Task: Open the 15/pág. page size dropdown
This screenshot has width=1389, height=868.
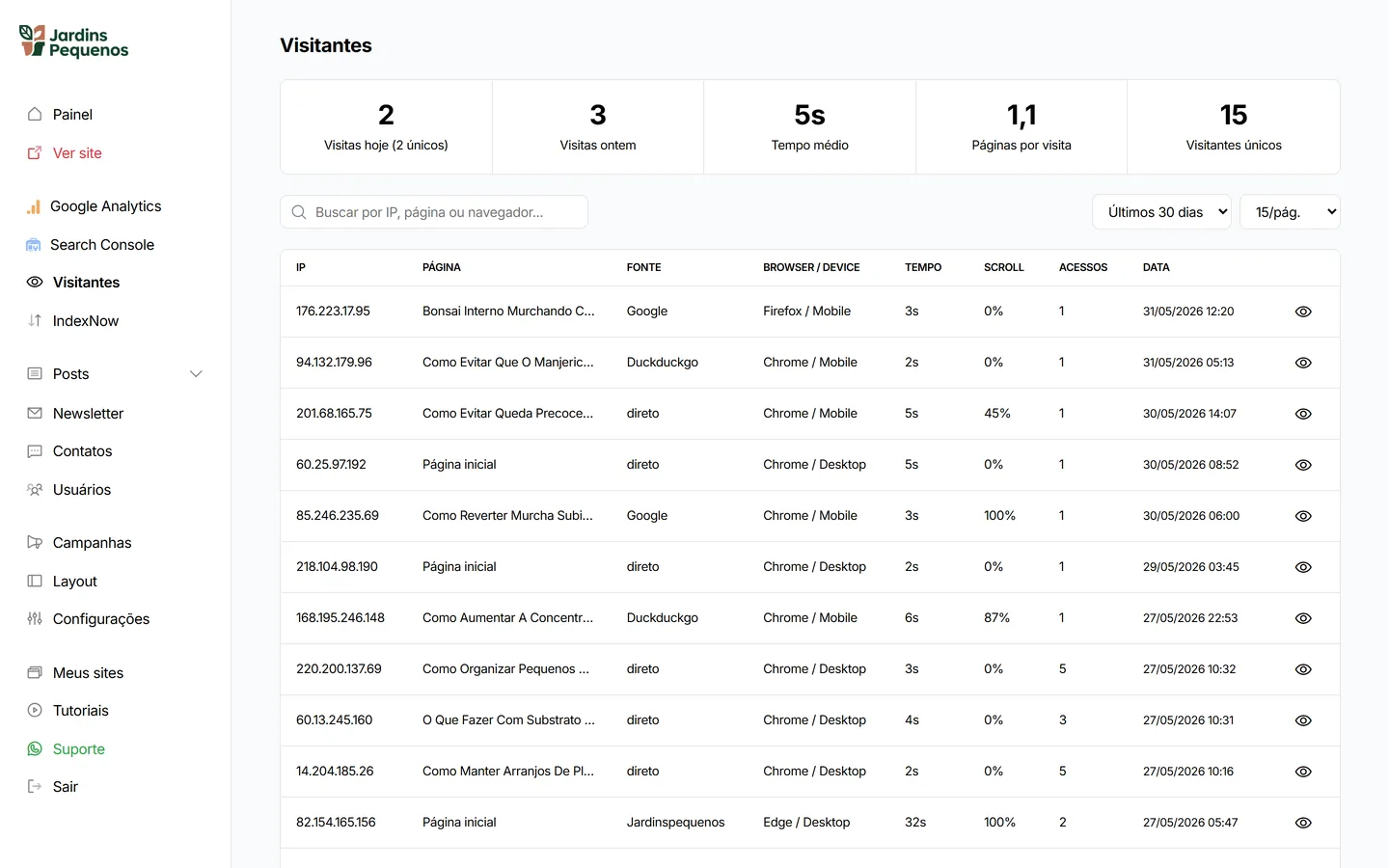Action: [x=1290, y=212]
